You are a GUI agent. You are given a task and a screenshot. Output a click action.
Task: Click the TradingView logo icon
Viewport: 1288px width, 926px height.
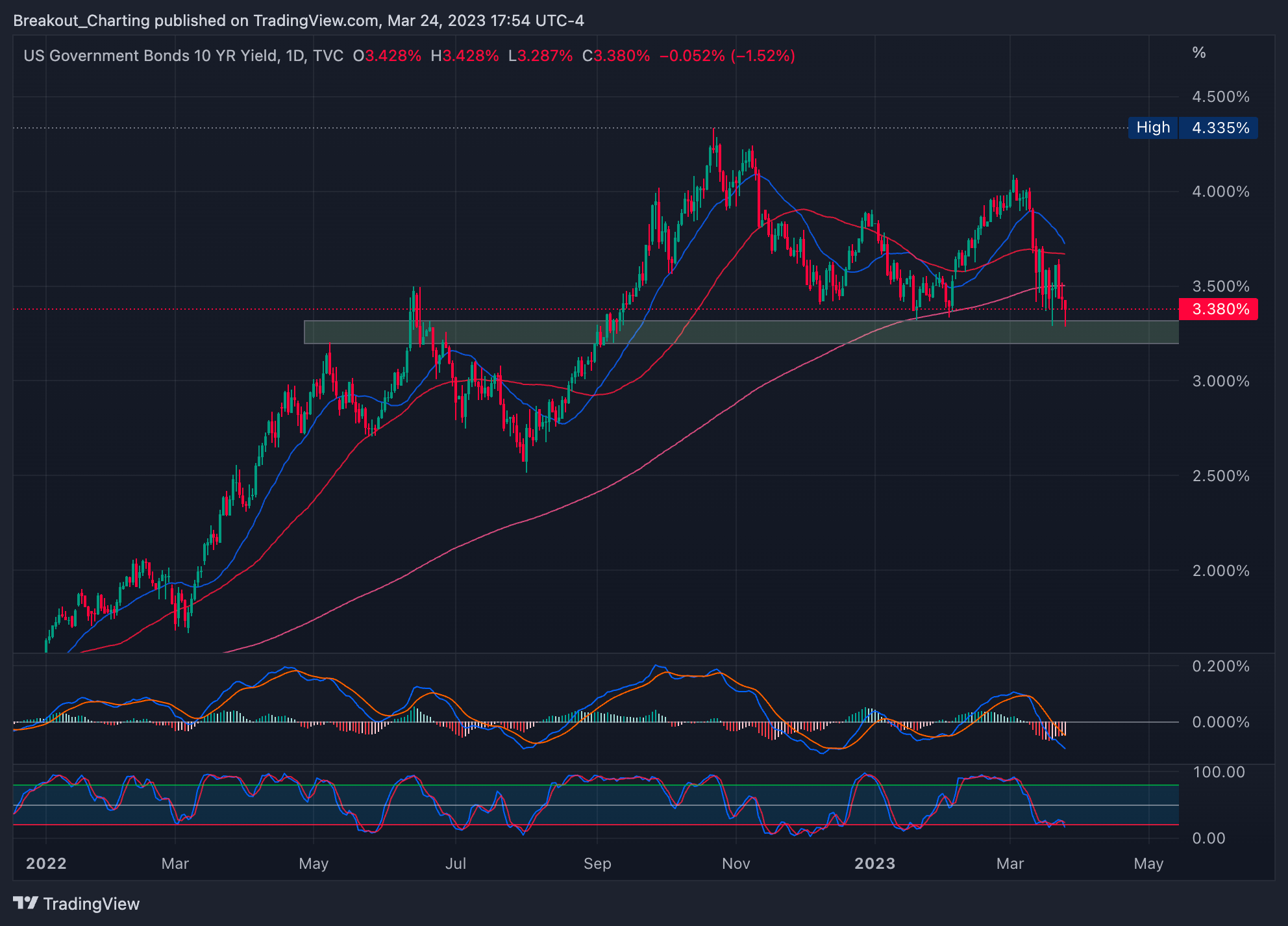coord(25,903)
